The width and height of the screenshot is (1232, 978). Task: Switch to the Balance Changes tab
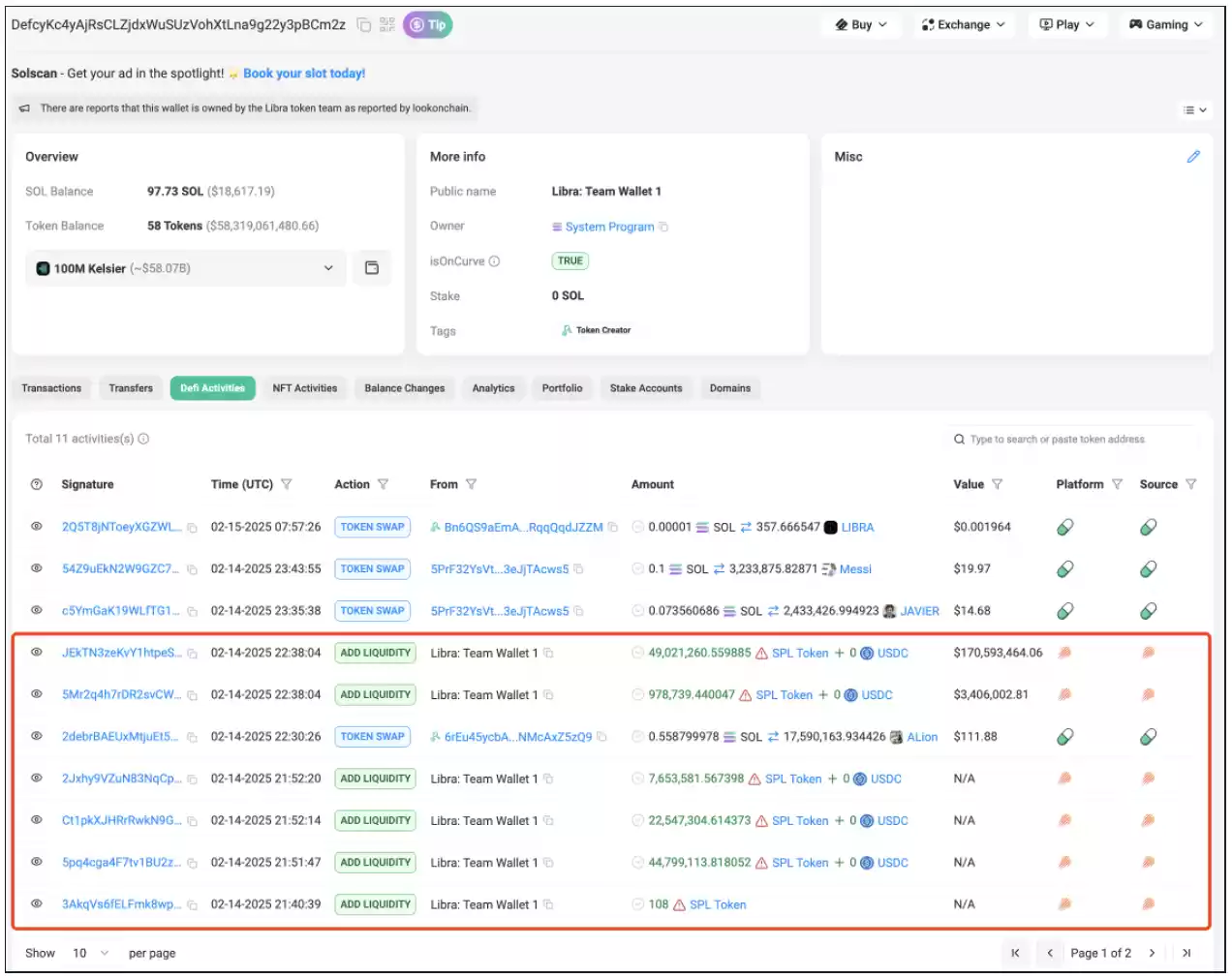405,388
